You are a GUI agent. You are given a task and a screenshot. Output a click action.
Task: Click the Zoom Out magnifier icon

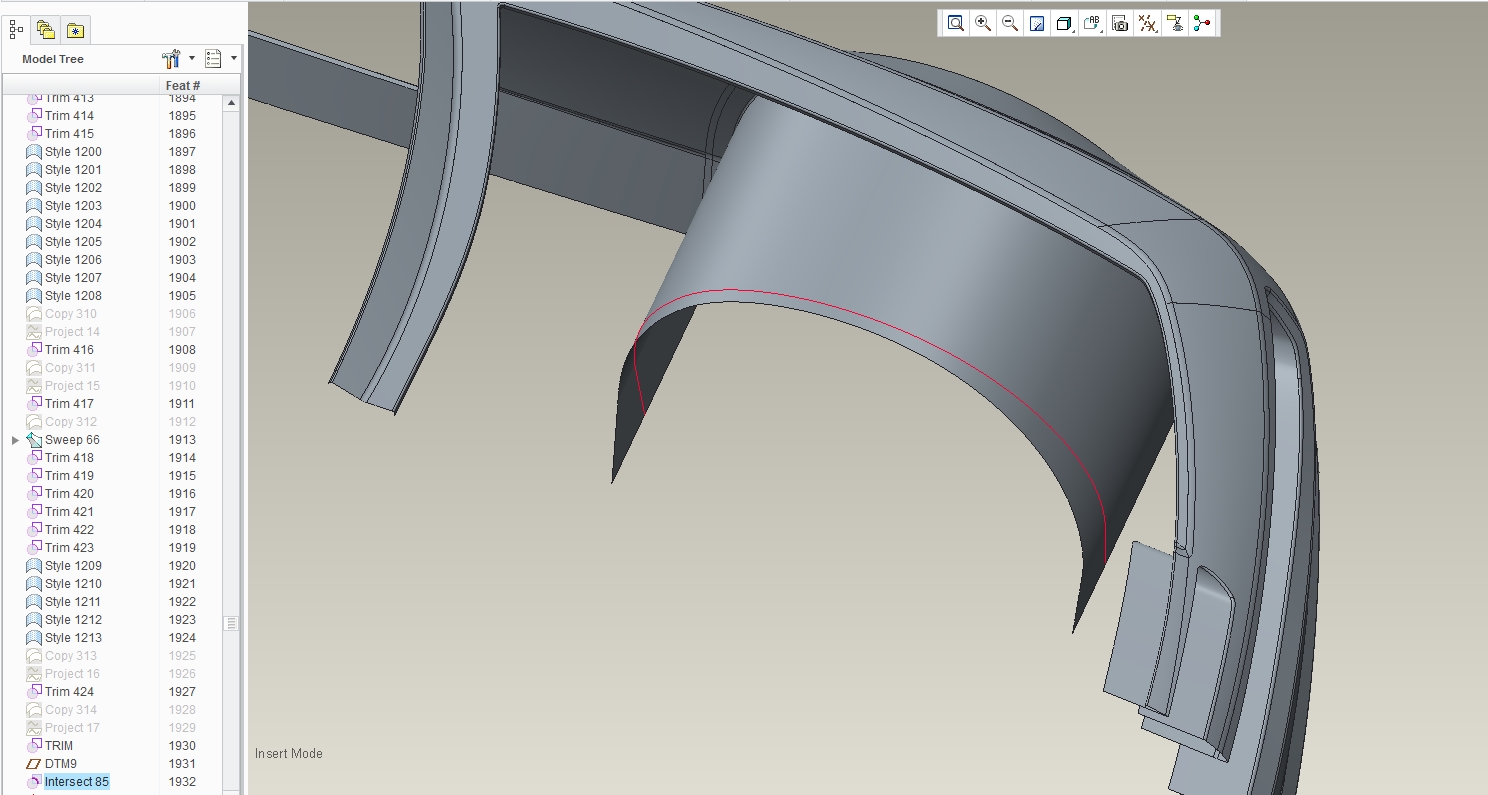(x=1010, y=23)
